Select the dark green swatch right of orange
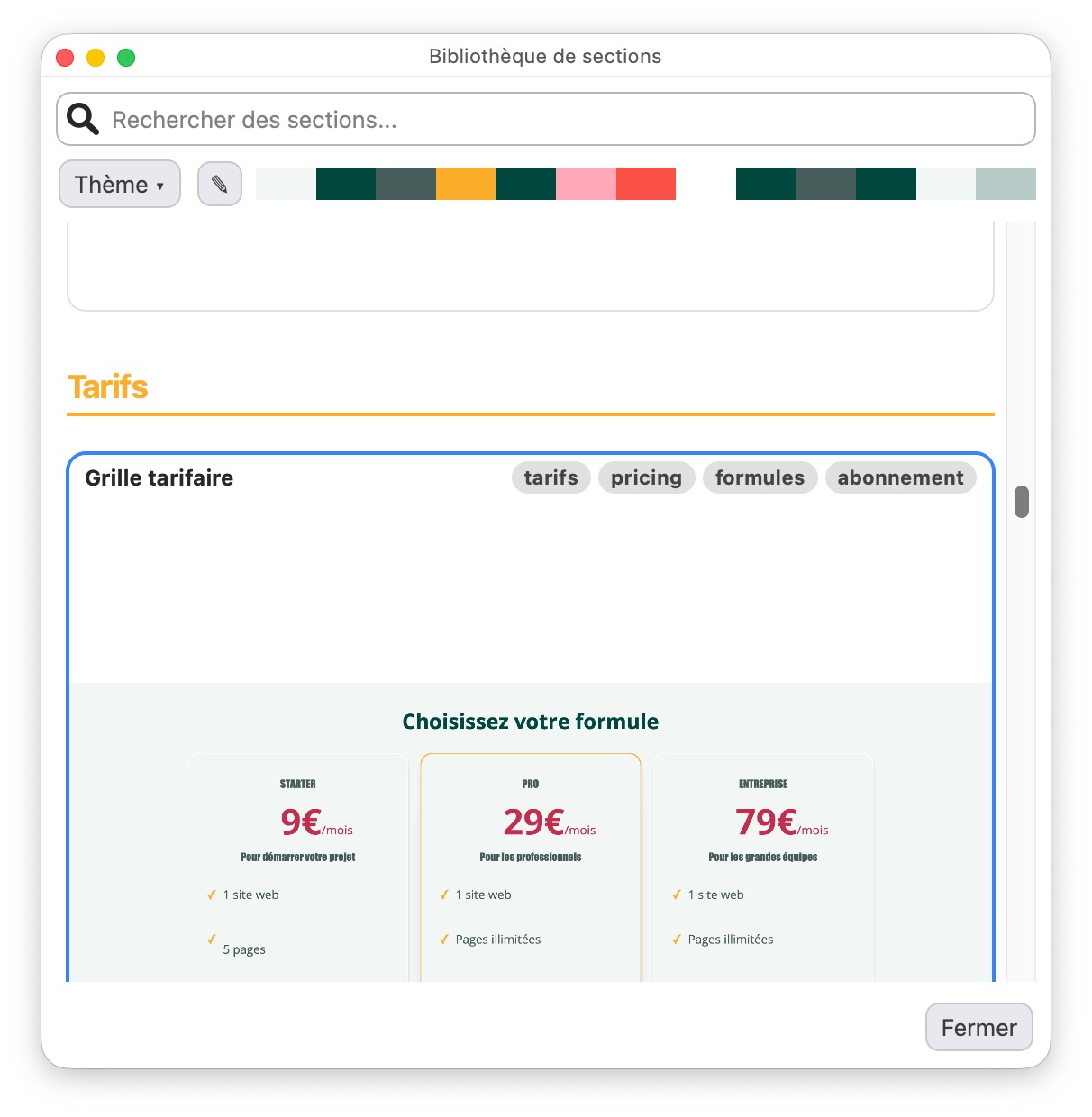 click(525, 184)
